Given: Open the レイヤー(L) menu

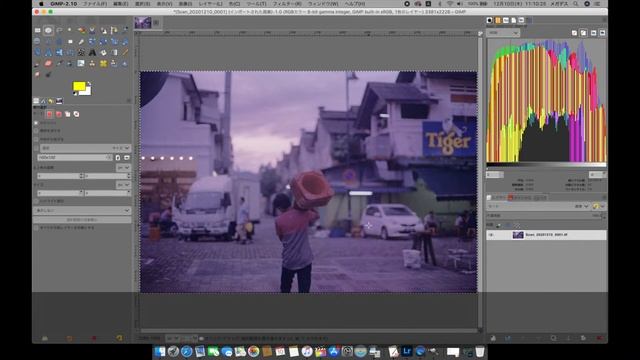Looking at the screenshot, I should click(x=210, y=4).
